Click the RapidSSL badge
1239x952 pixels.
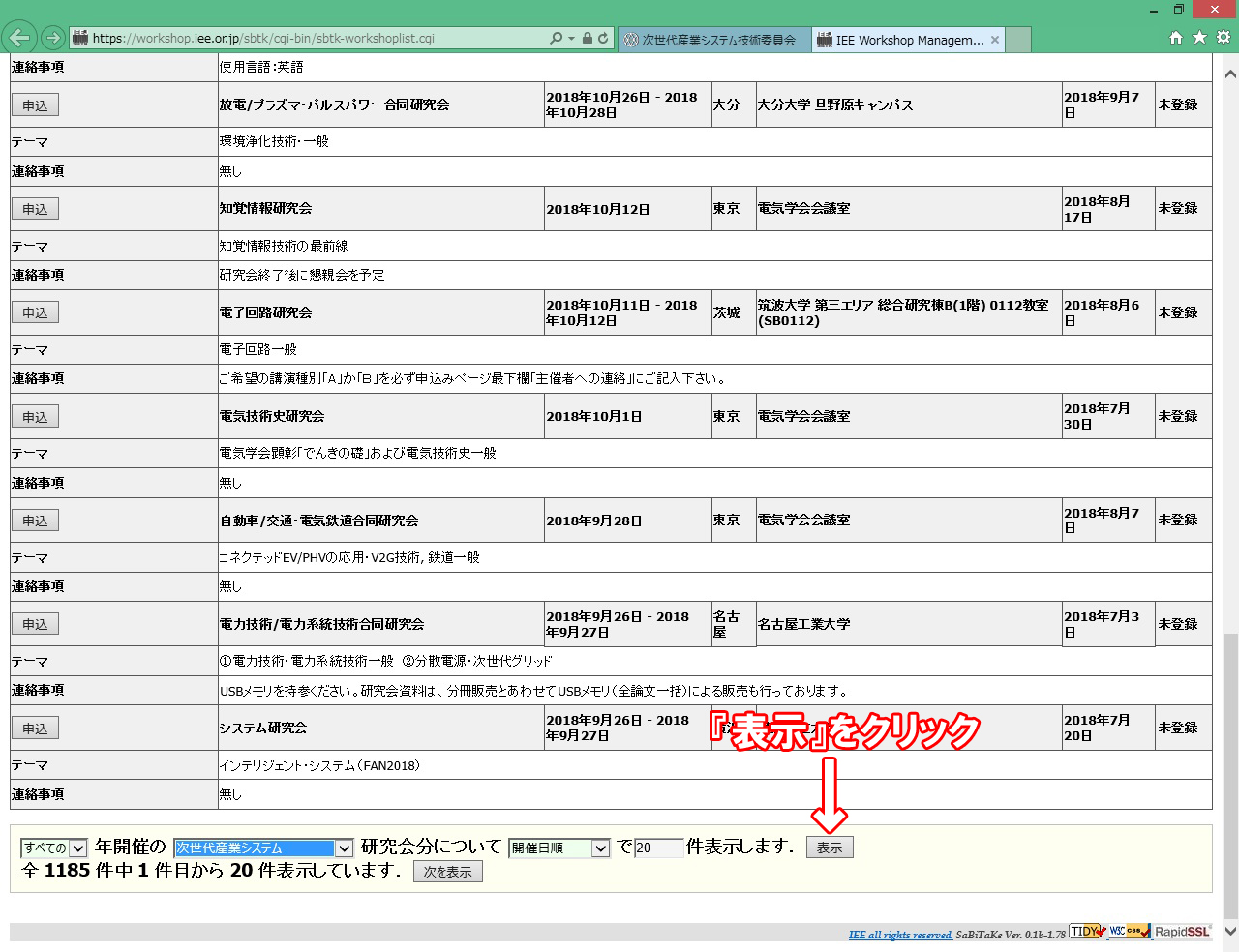click(1183, 932)
